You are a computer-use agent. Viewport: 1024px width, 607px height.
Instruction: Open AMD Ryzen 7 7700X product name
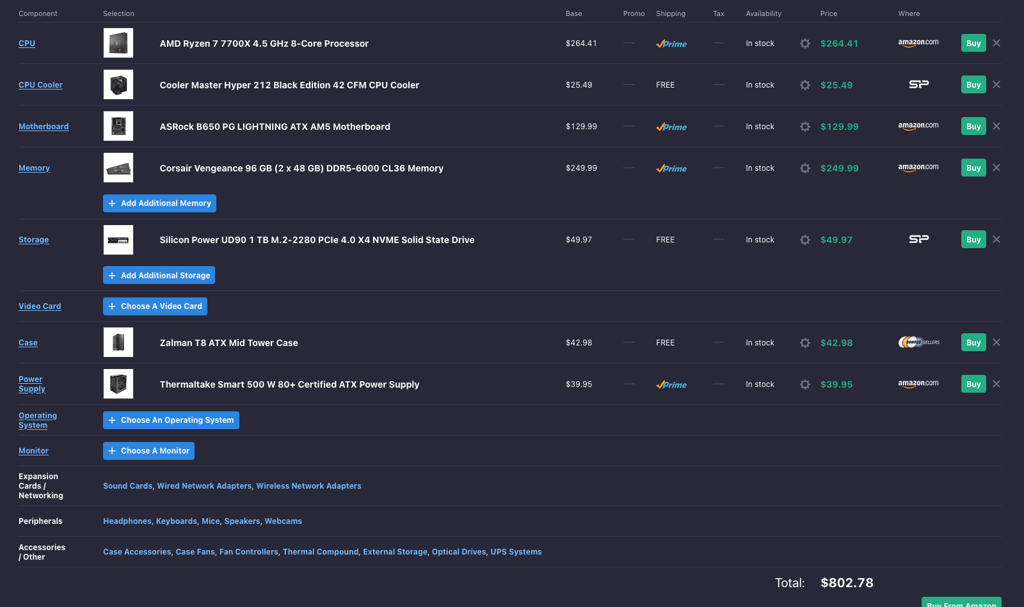pos(264,44)
